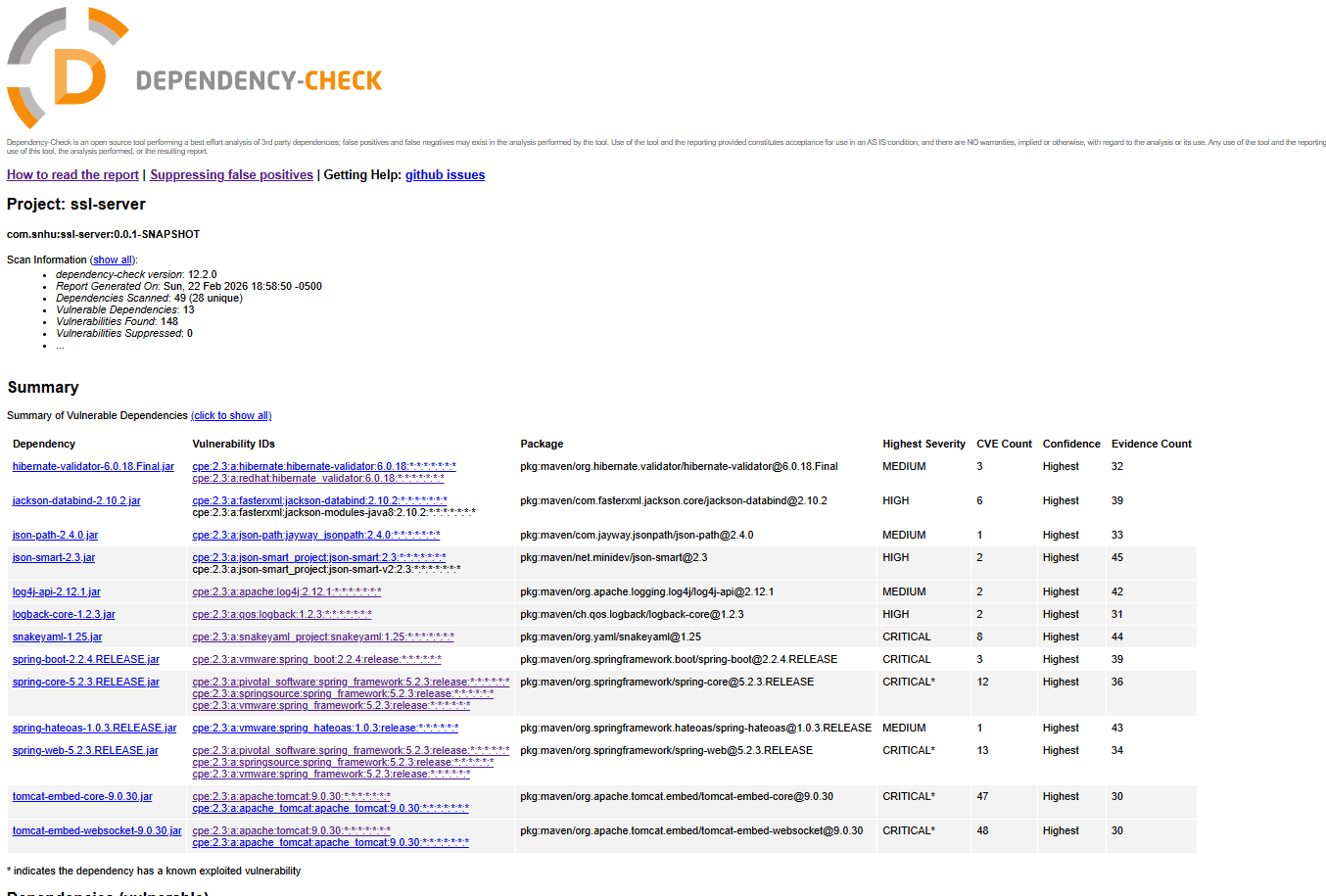Click 'com.snhu:ssl-server:0.0.1-SNAPSHOT' identifier text
The image size is (1326, 896).
[x=104, y=235]
